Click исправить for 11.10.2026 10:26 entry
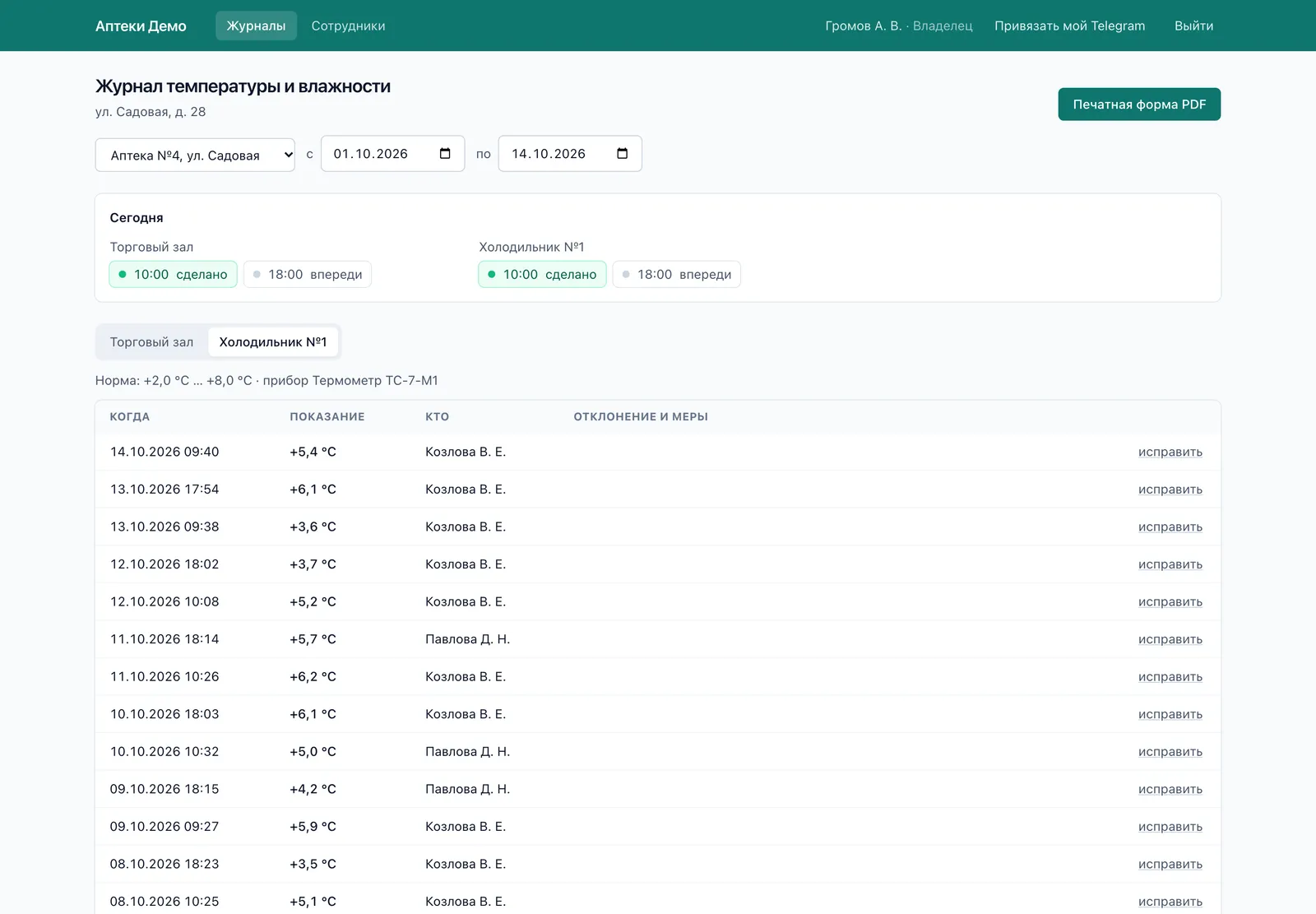The height and width of the screenshot is (914, 1316). 1170,676
